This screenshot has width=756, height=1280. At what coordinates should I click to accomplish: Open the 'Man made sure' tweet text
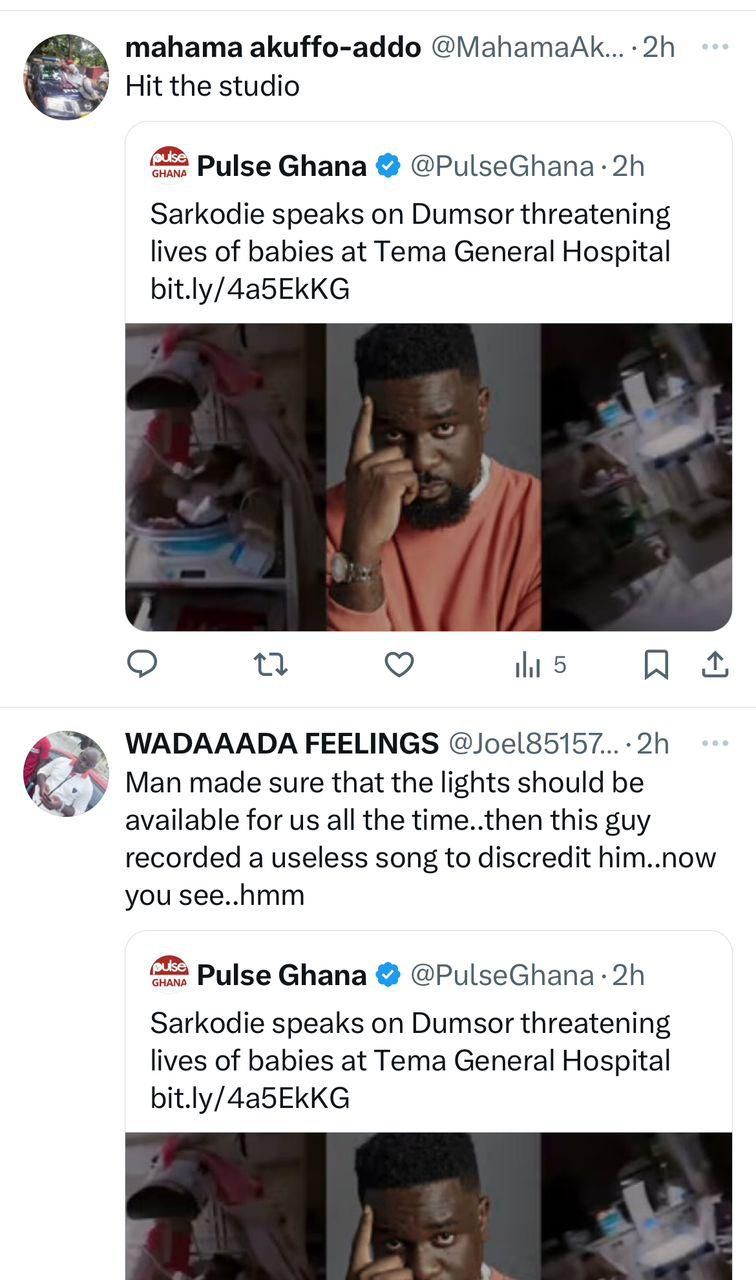click(x=420, y=838)
